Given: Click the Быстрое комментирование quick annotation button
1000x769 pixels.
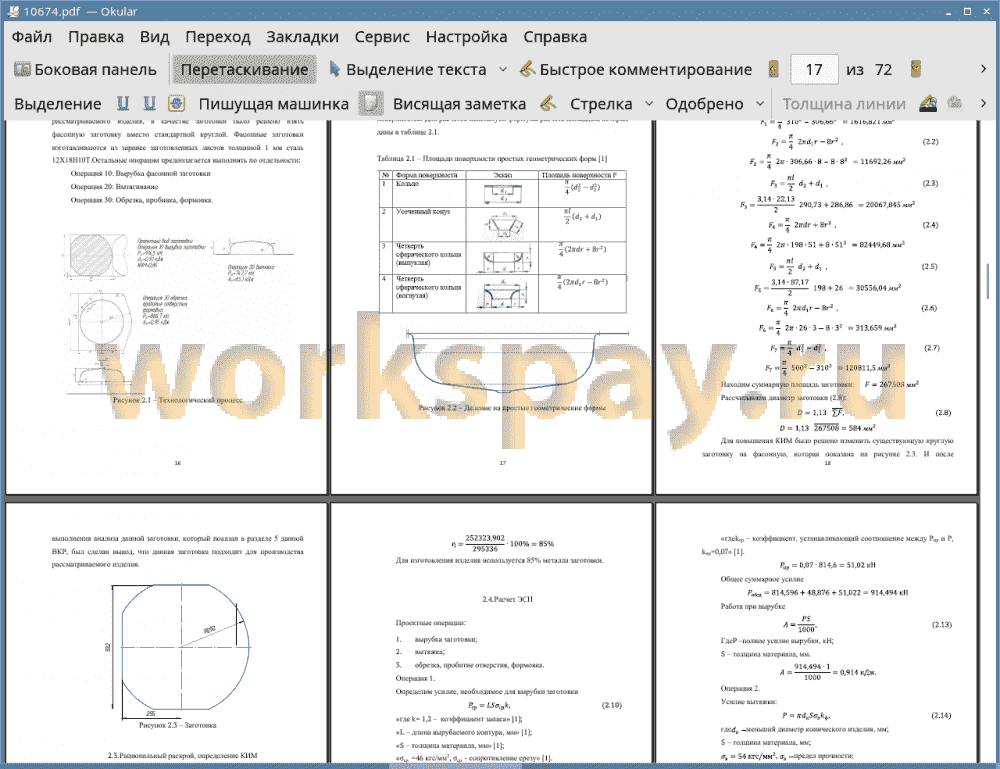Looking at the screenshot, I should 635,70.
